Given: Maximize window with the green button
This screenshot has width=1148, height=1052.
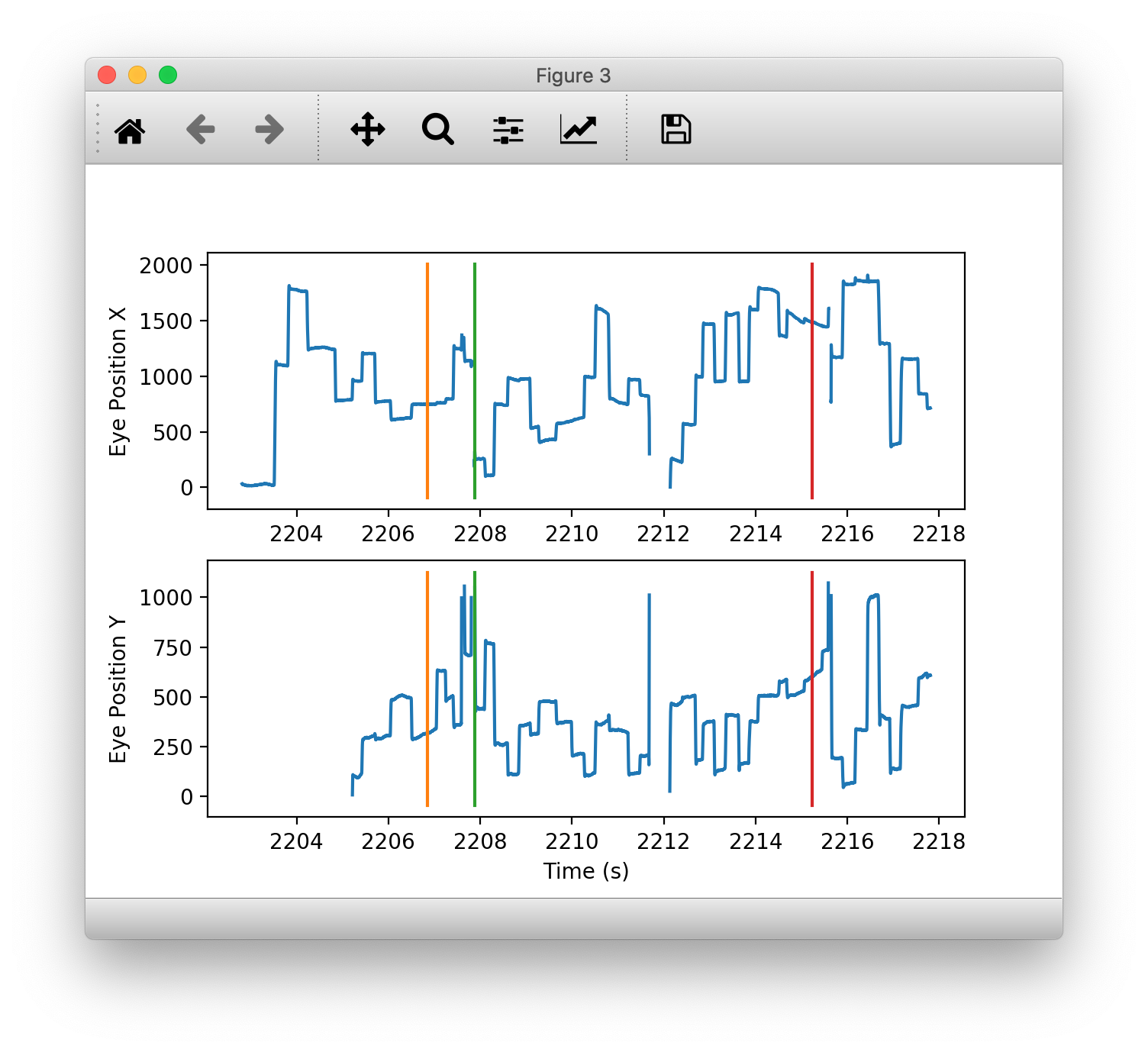Looking at the screenshot, I should [x=168, y=75].
